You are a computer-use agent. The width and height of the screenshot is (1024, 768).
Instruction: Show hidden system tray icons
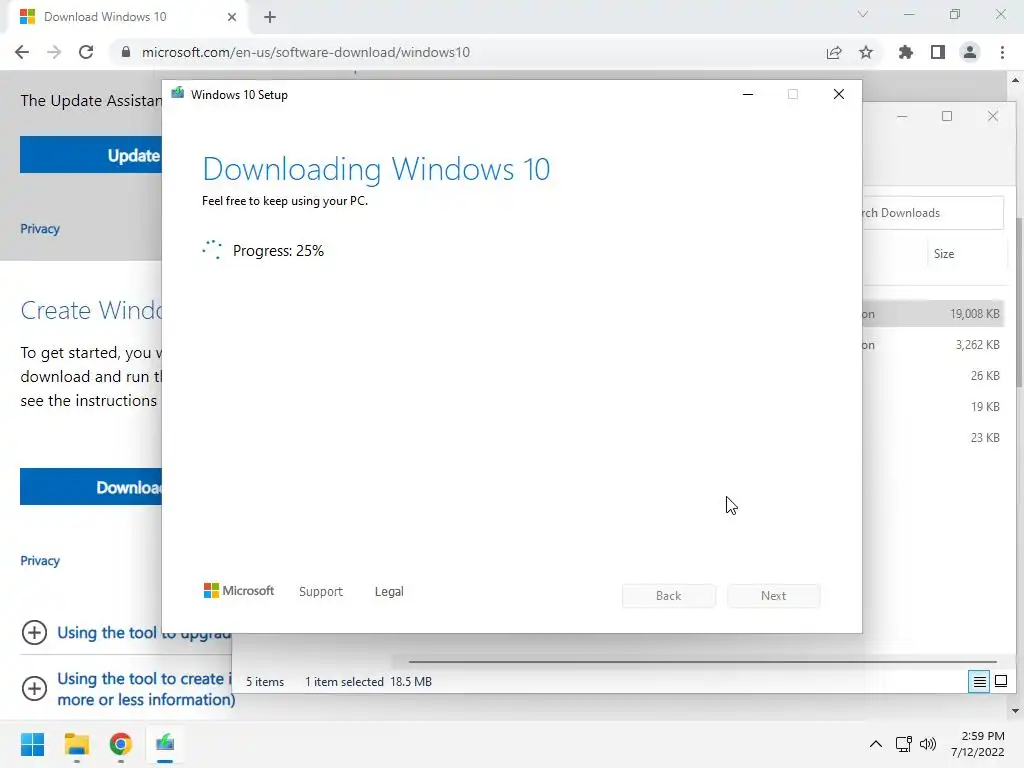point(876,744)
